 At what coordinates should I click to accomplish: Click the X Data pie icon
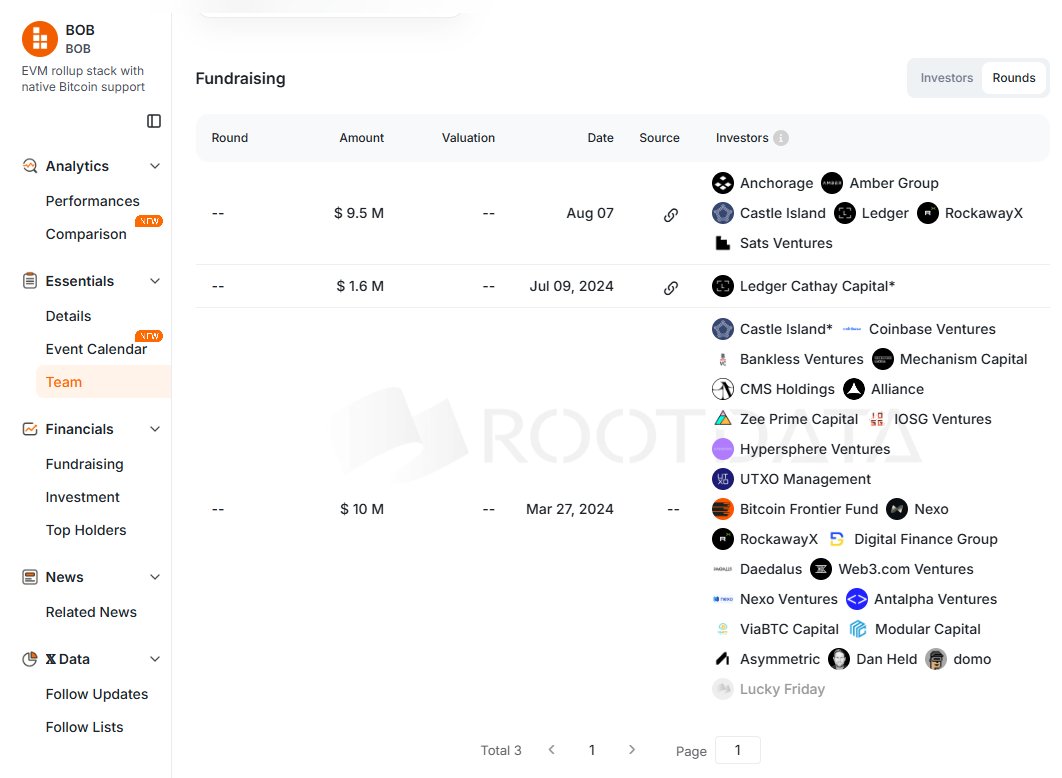[30, 659]
